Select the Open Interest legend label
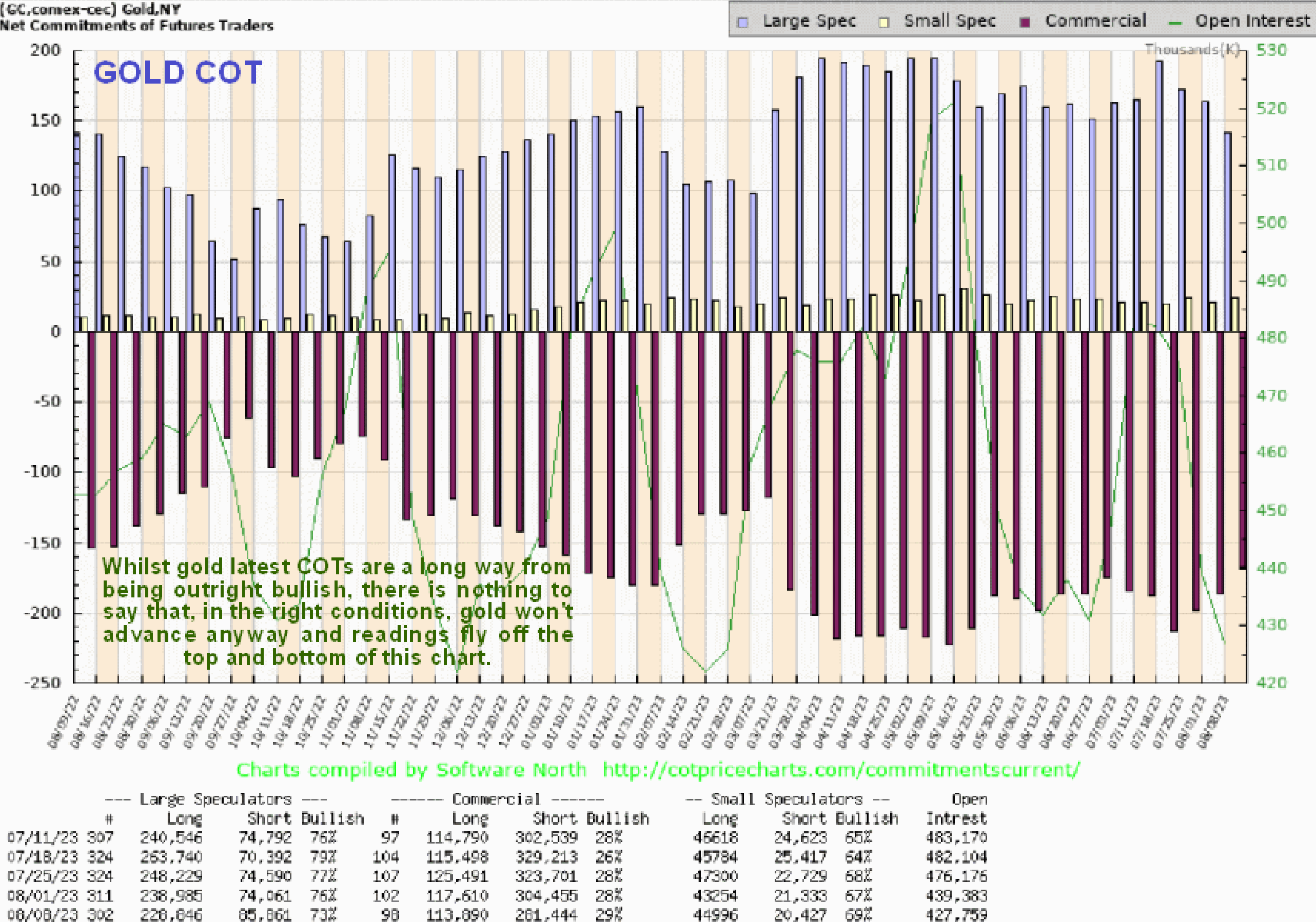The width and height of the screenshot is (1316, 922). point(1252,21)
